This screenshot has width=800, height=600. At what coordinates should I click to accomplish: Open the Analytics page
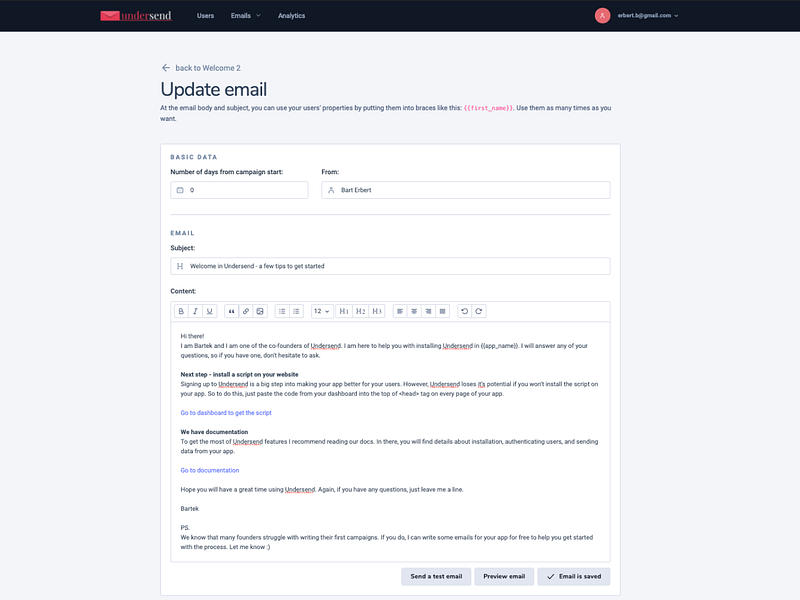click(291, 16)
